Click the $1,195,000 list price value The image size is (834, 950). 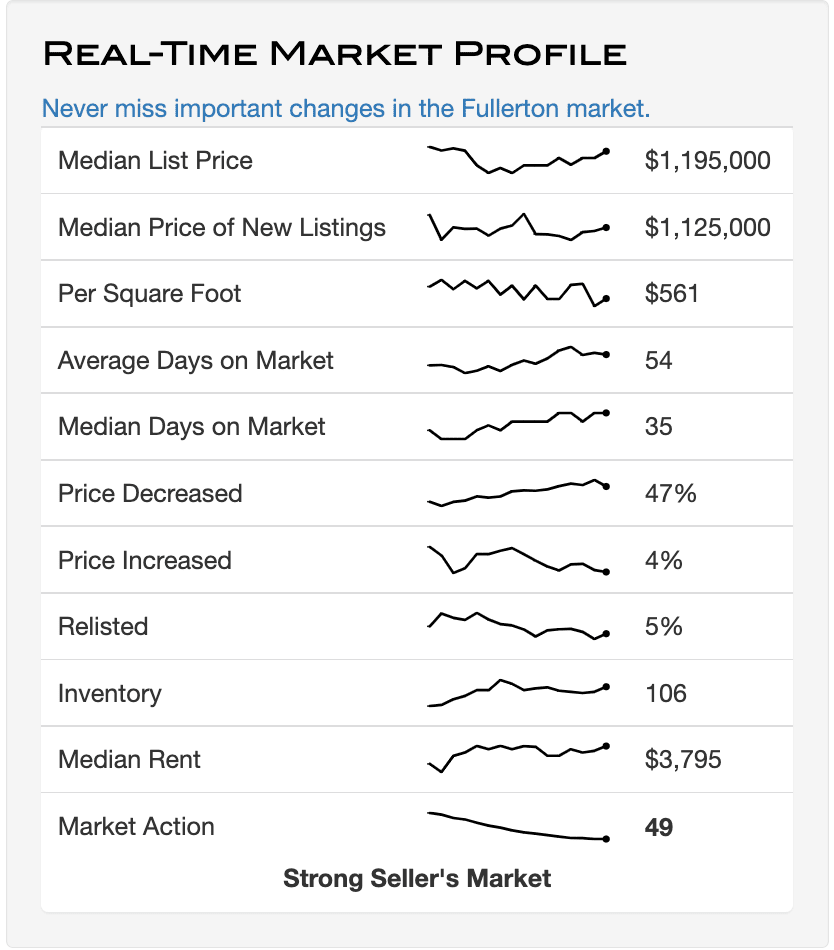(x=707, y=160)
